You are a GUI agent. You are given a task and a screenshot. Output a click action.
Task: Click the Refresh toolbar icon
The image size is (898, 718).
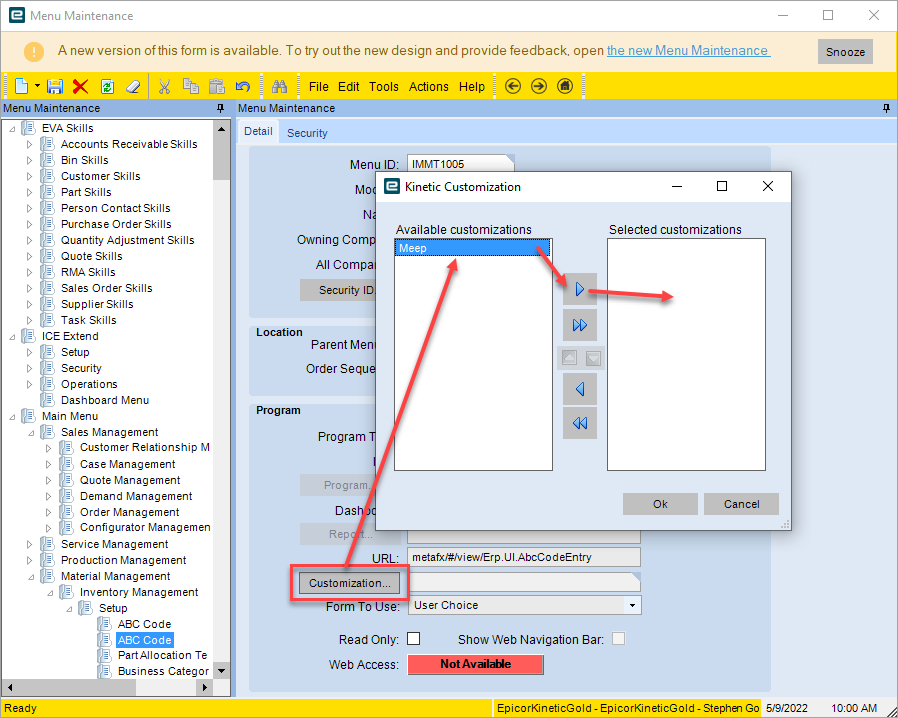(107, 86)
